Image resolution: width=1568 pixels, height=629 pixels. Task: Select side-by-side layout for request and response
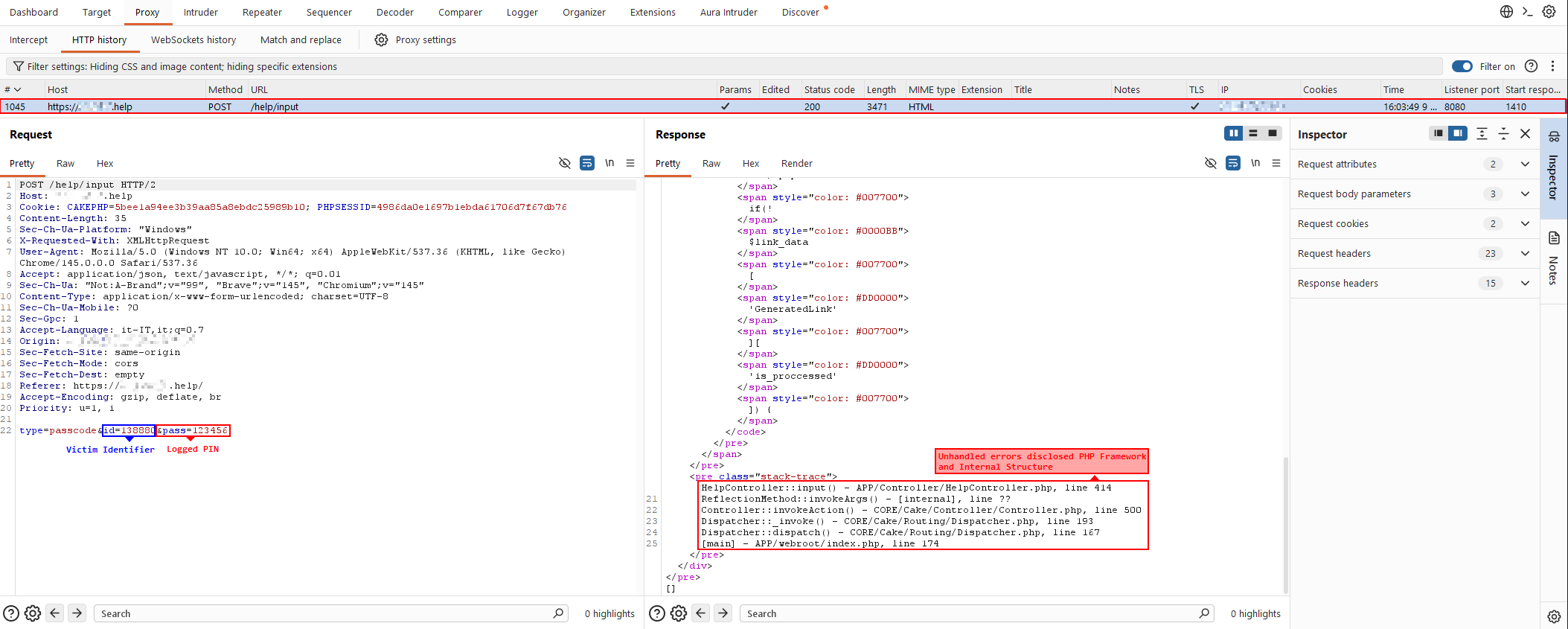(1233, 133)
